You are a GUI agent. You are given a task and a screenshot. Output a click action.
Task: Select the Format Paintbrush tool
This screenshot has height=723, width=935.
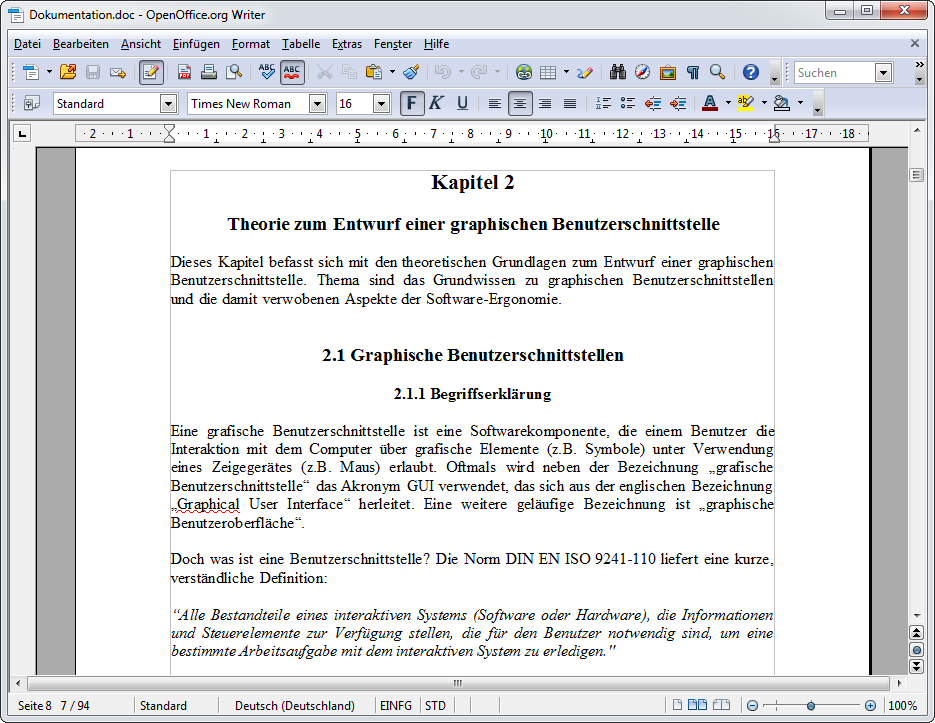click(x=410, y=71)
